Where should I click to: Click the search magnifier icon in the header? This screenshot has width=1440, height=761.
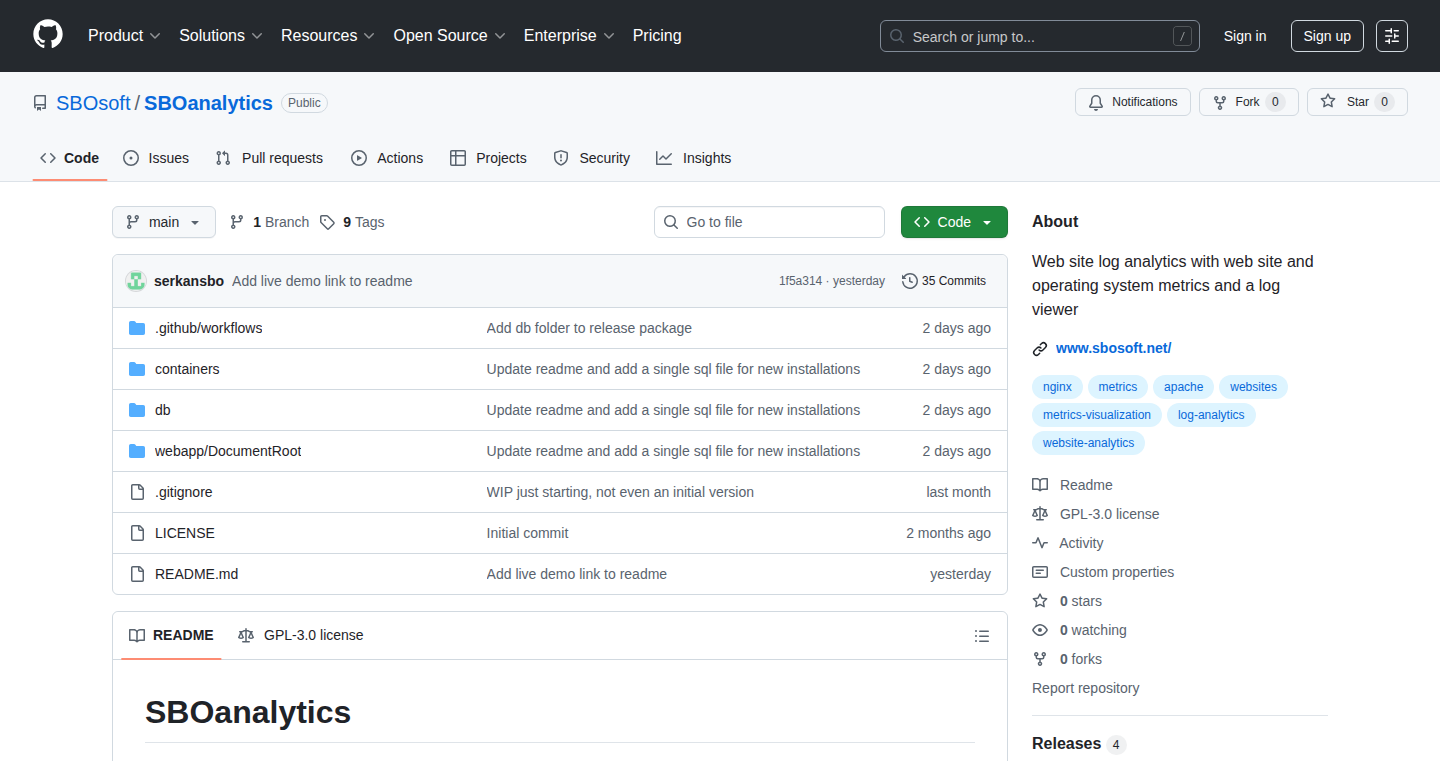point(897,36)
